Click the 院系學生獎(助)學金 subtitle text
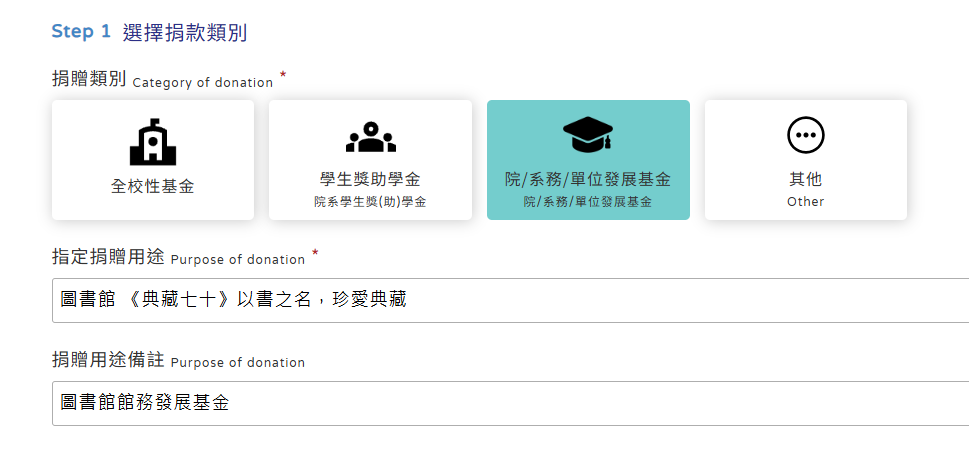 (370, 202)
